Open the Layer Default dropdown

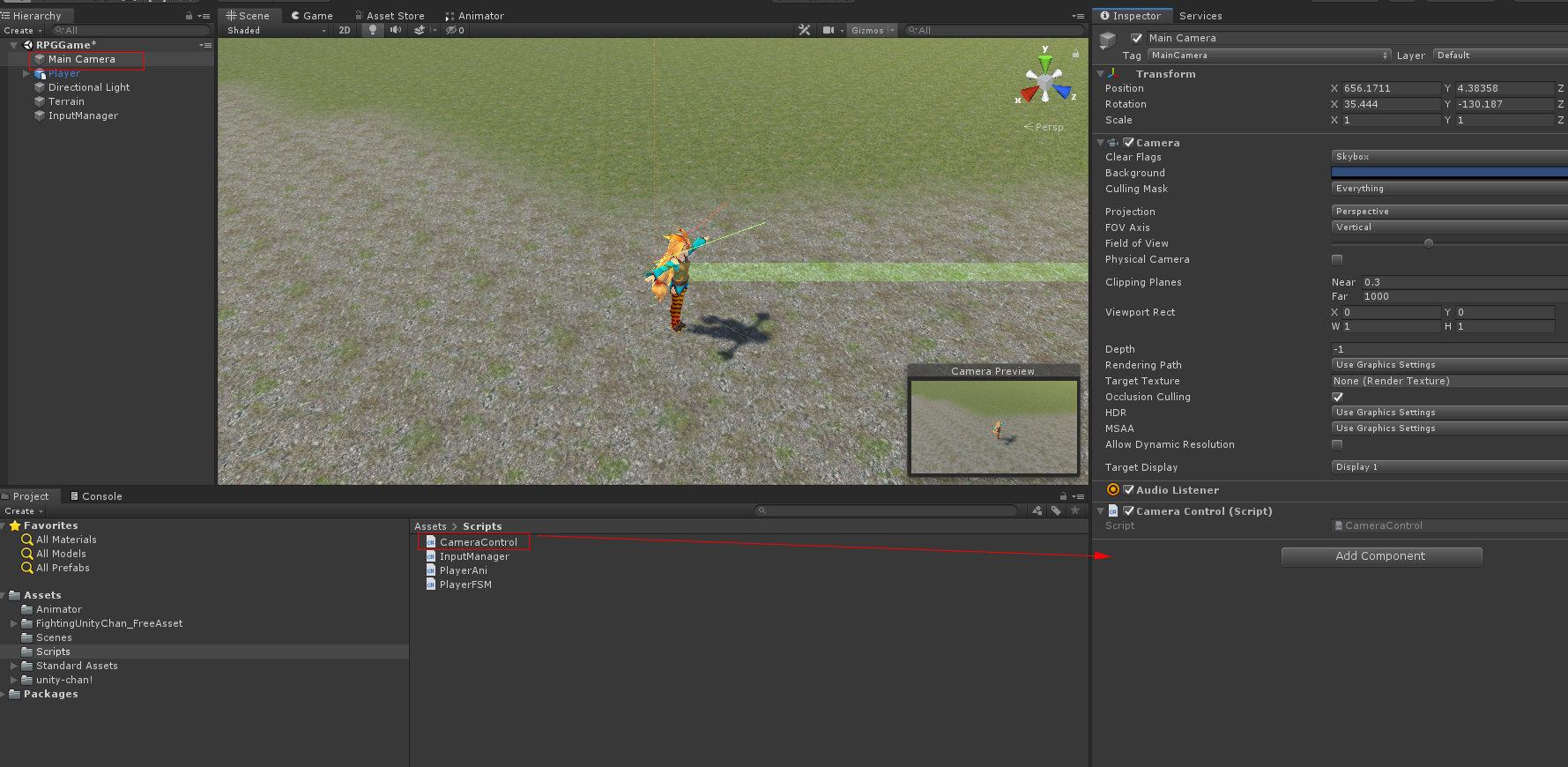[1500, 55]
